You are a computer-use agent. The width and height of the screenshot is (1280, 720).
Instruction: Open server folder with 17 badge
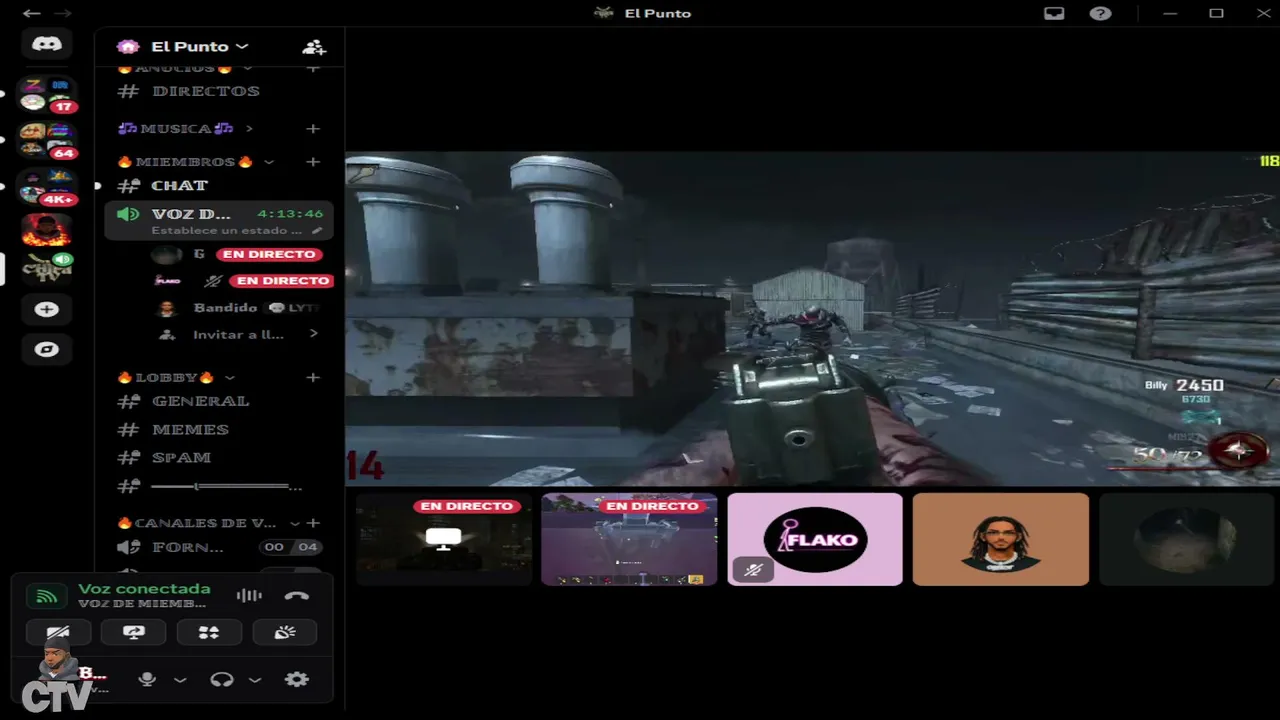coord(47,95)
